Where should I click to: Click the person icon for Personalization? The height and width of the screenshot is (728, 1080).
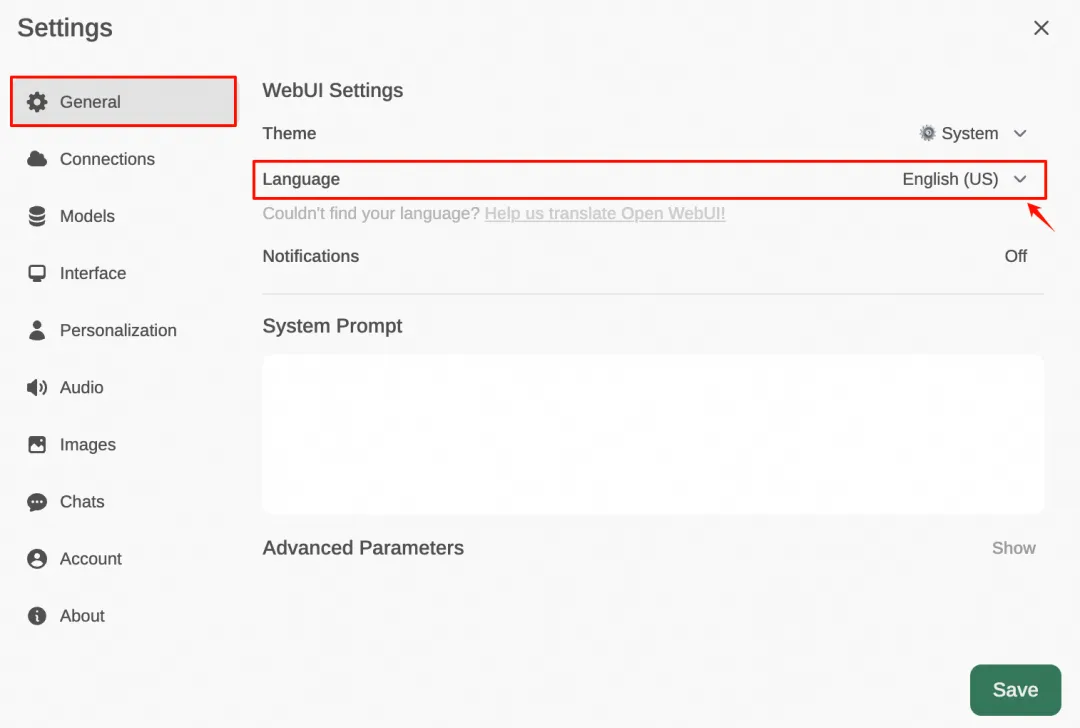coord(37,330)
